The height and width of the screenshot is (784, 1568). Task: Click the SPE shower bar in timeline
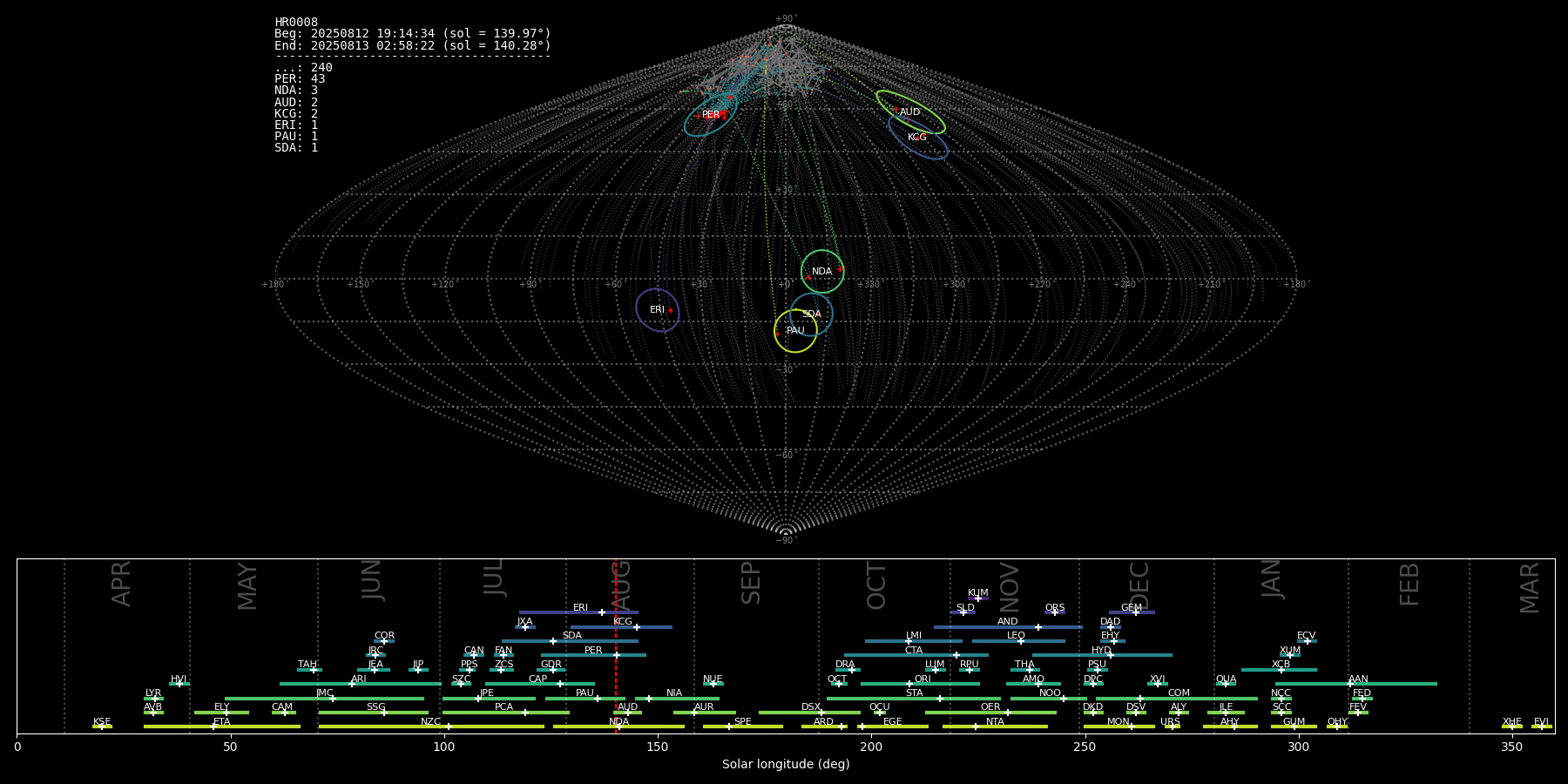[743, 727]
